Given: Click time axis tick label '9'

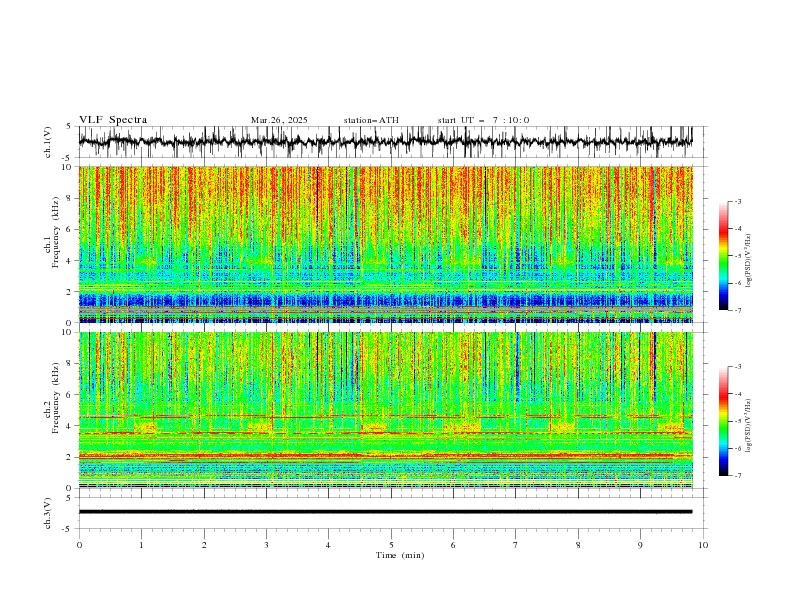Looking at the screenshot, I should [x=640, y=545].
